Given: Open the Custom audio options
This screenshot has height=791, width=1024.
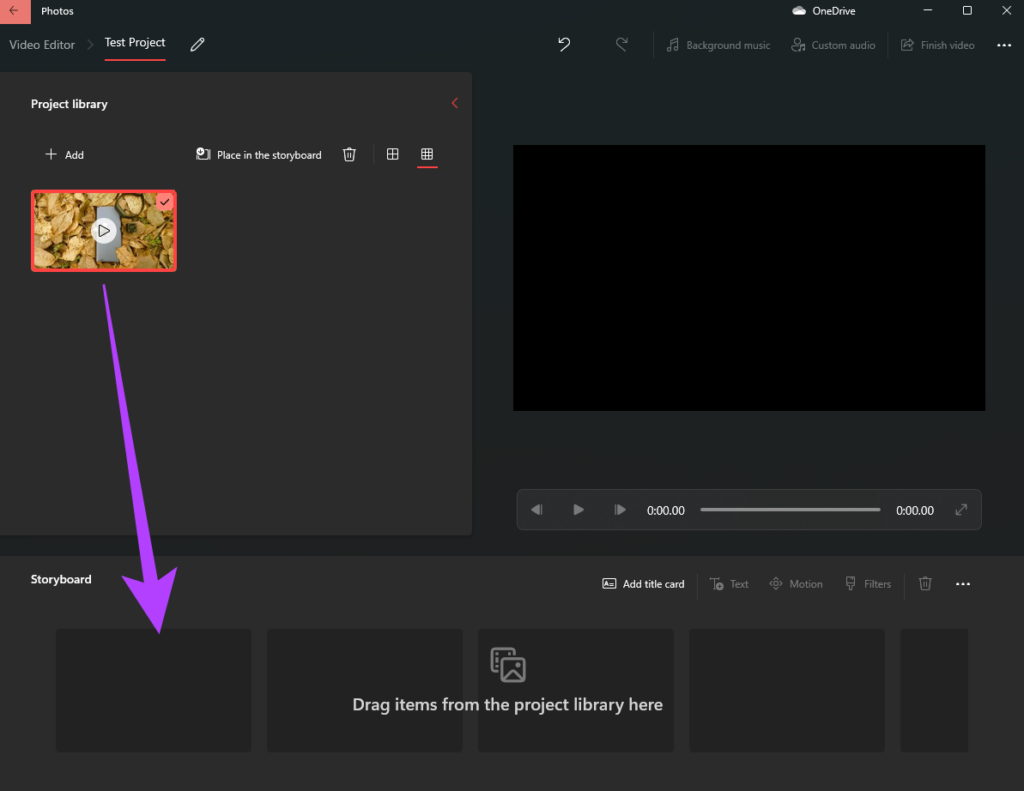Looking at the screenshot, I should click(x=833, y=45).
